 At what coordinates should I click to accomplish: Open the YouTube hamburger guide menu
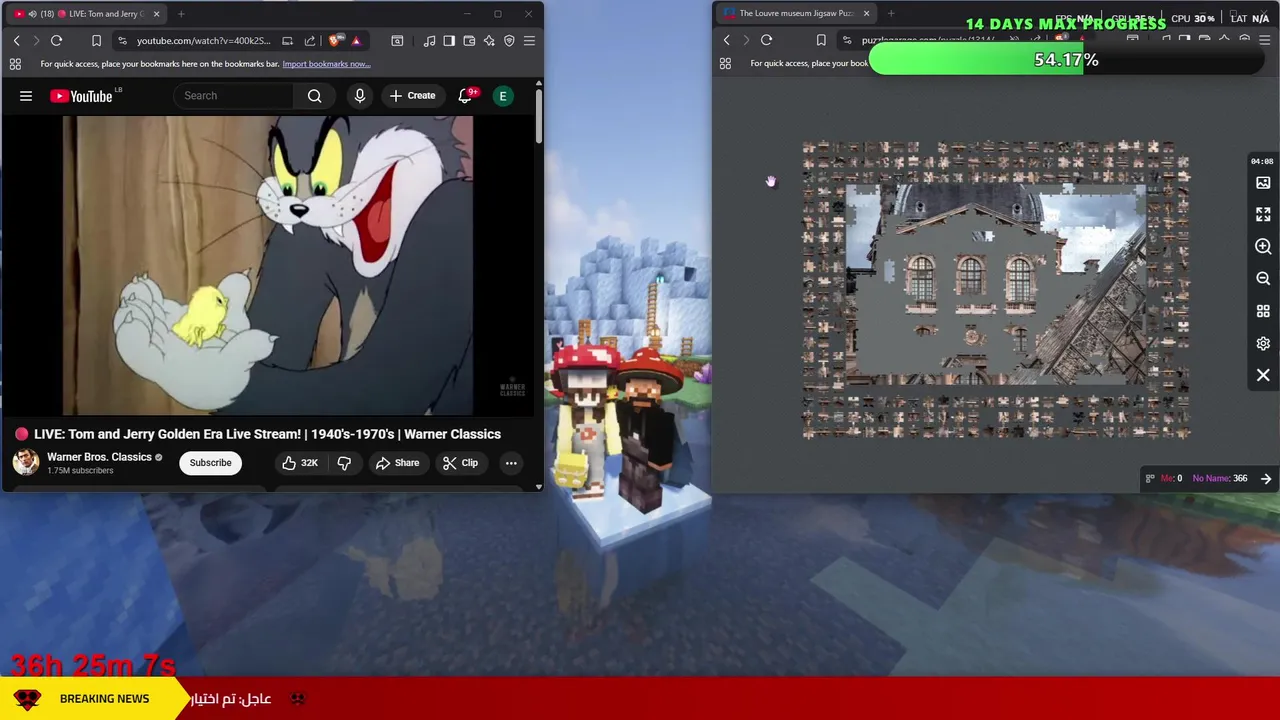tap(26, 96)
